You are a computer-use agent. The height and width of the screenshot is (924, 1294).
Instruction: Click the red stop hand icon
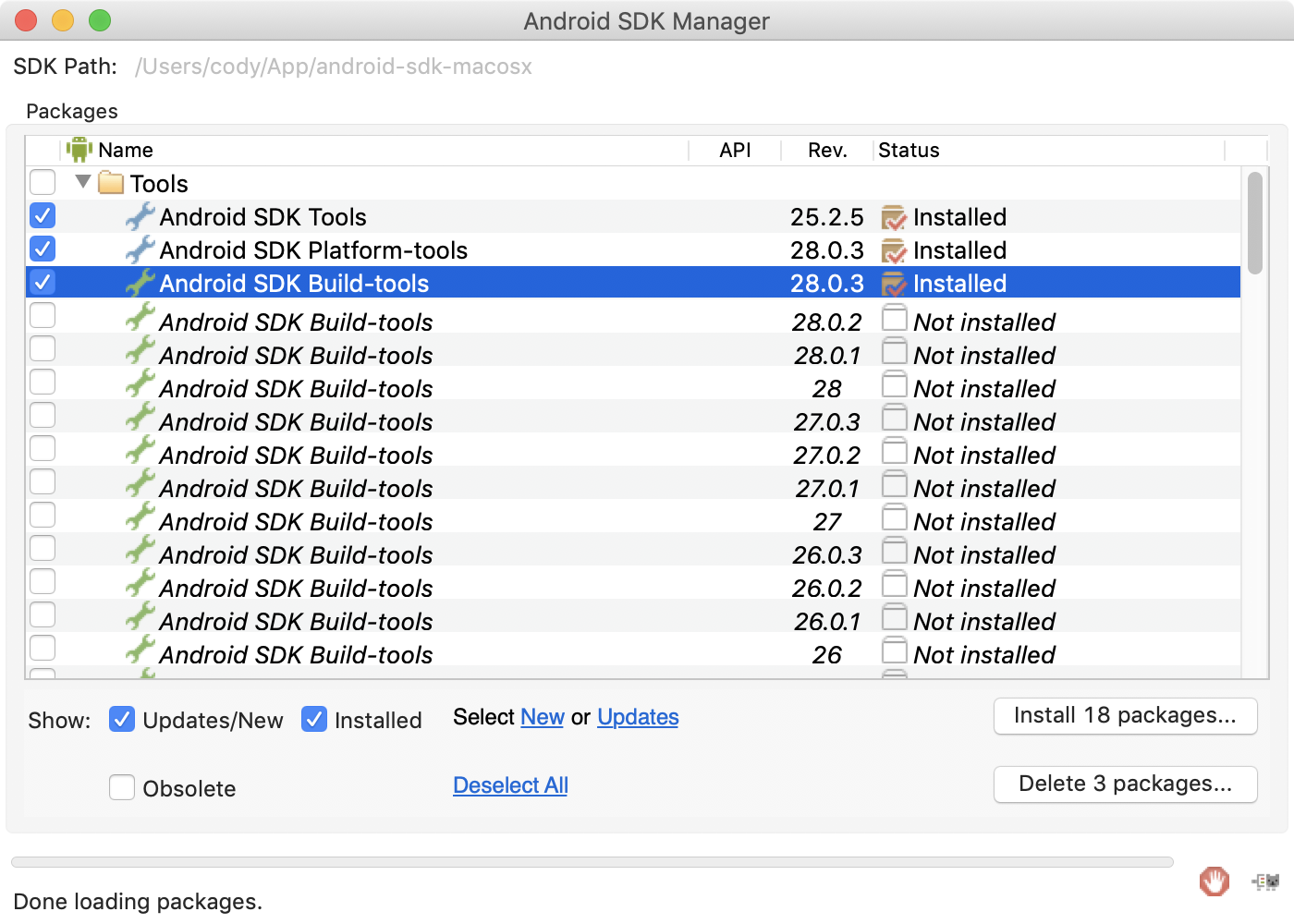[1215, 881]
